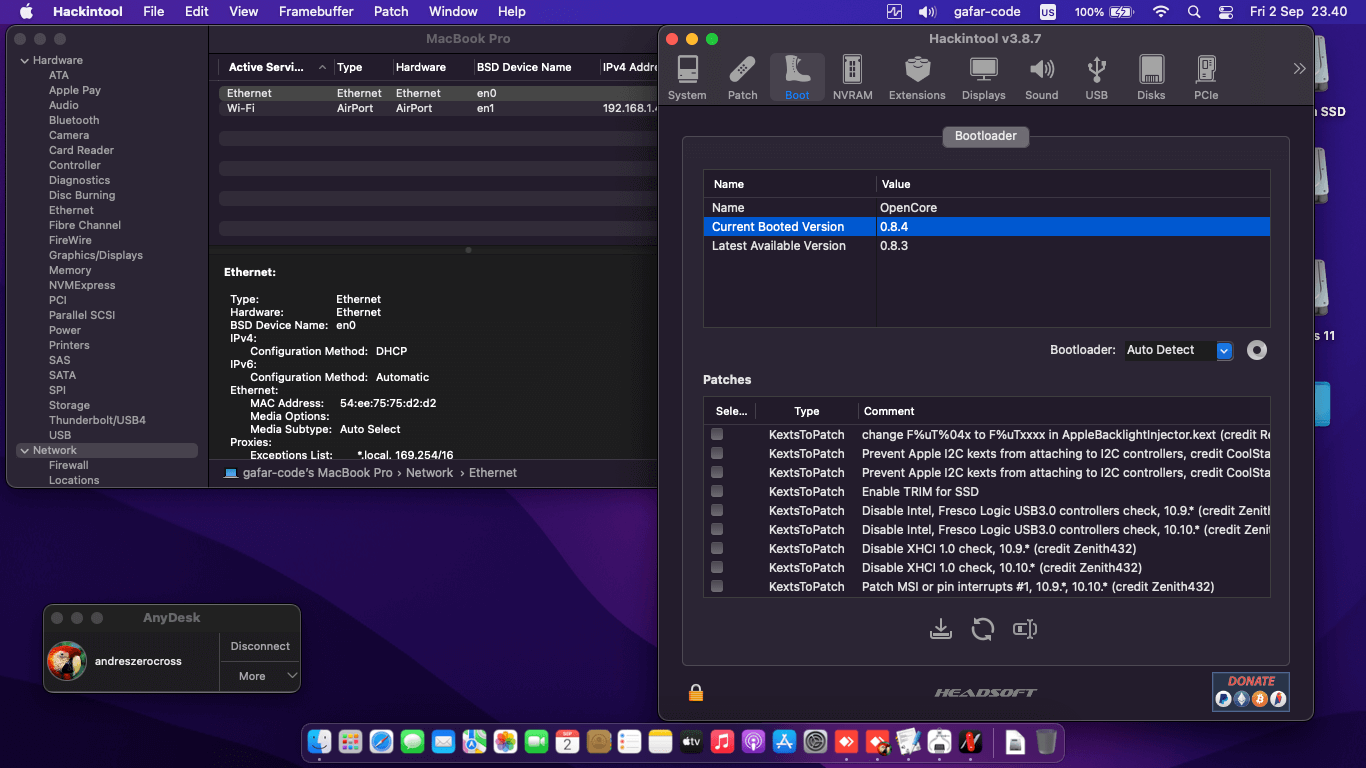This screenshot has height=768, width=1366.
Task: Select Graphics/Displays in sidebar
Action: (96, 255)
